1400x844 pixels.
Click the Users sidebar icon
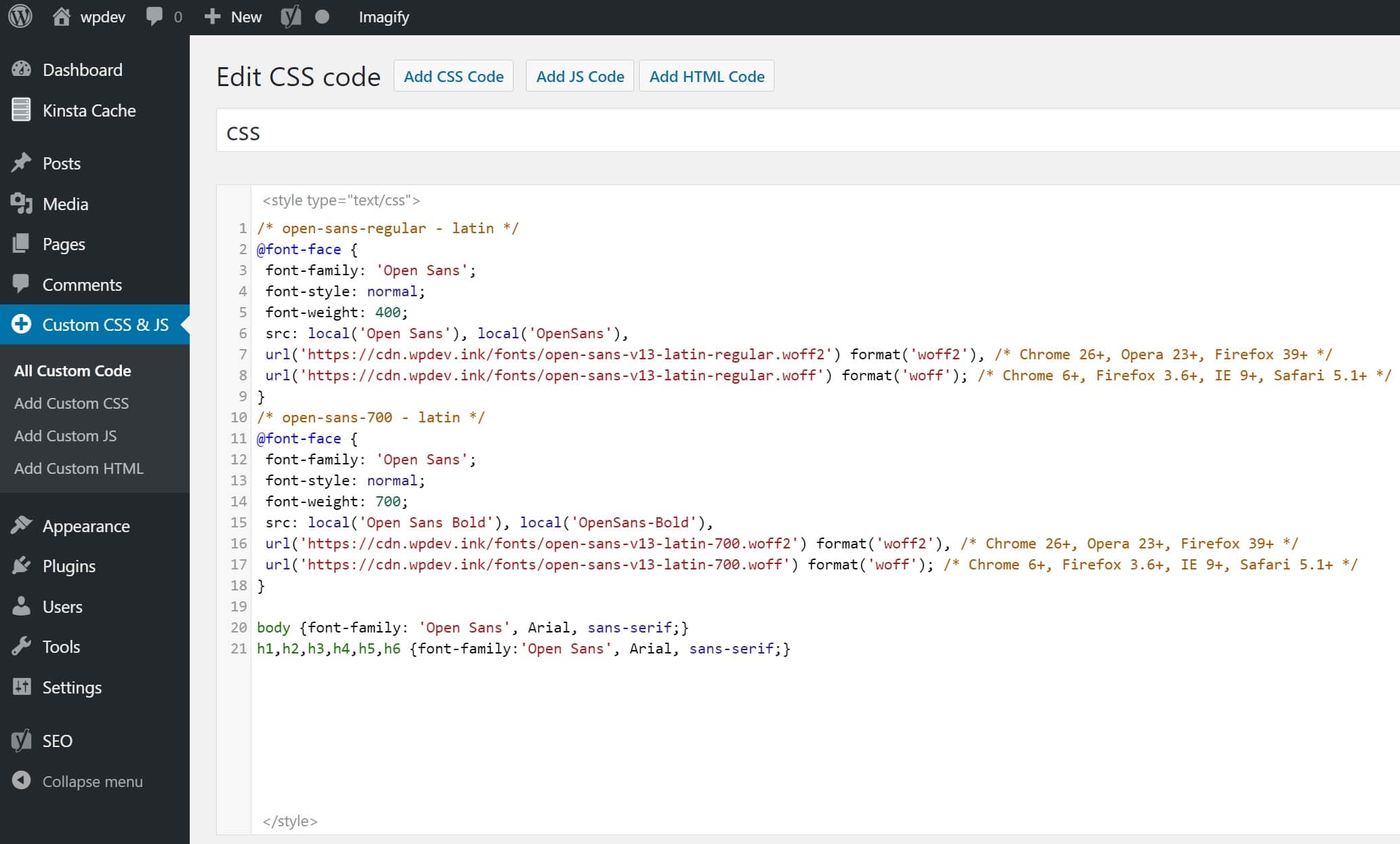point(22,606)
